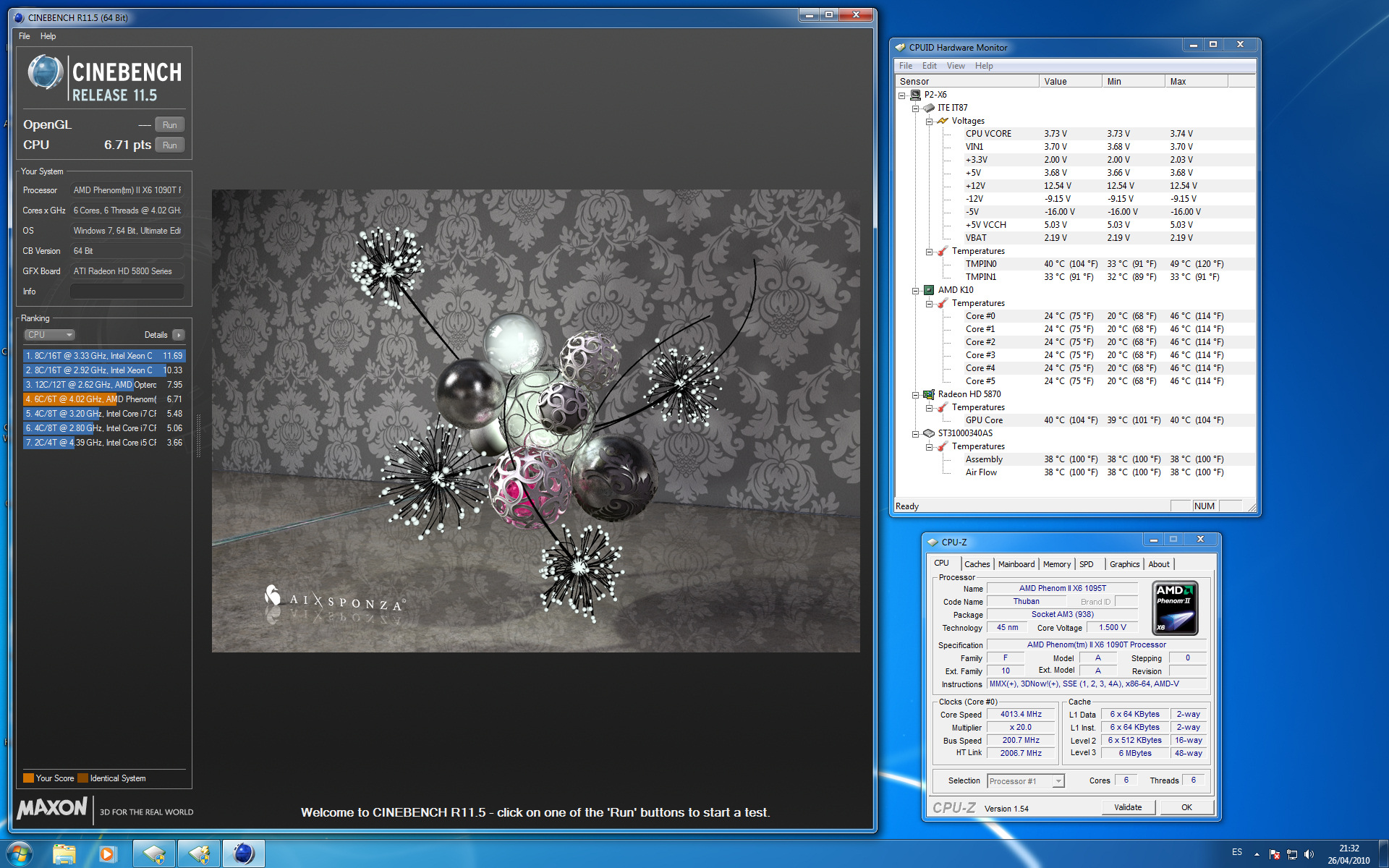Run the OpenGL benchmark test
Image resolution: width=1389 pixels, height=868 pixels.
(x=169, y=125)
